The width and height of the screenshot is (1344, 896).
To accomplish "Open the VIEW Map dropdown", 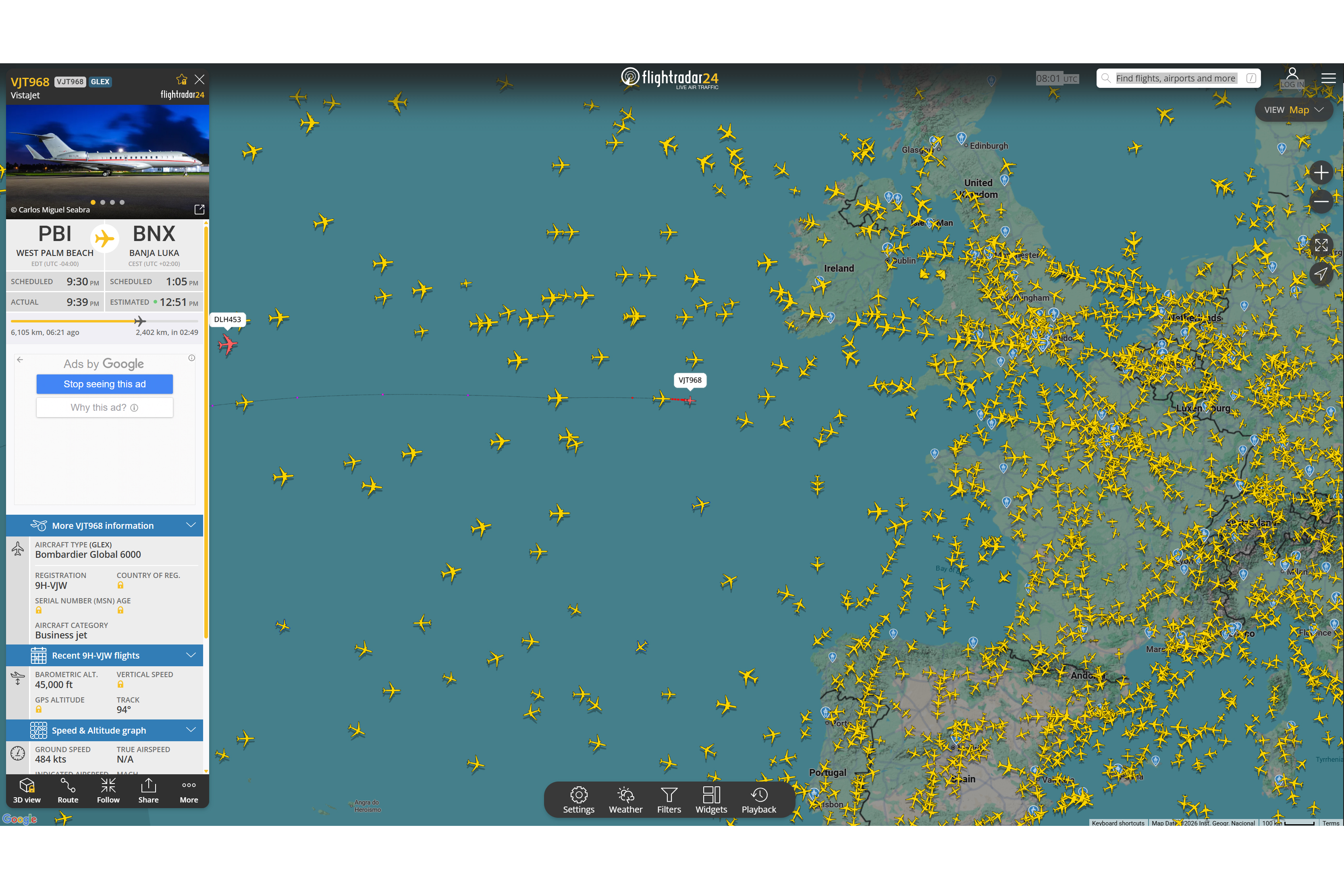I will click(x=1294, y=110).
